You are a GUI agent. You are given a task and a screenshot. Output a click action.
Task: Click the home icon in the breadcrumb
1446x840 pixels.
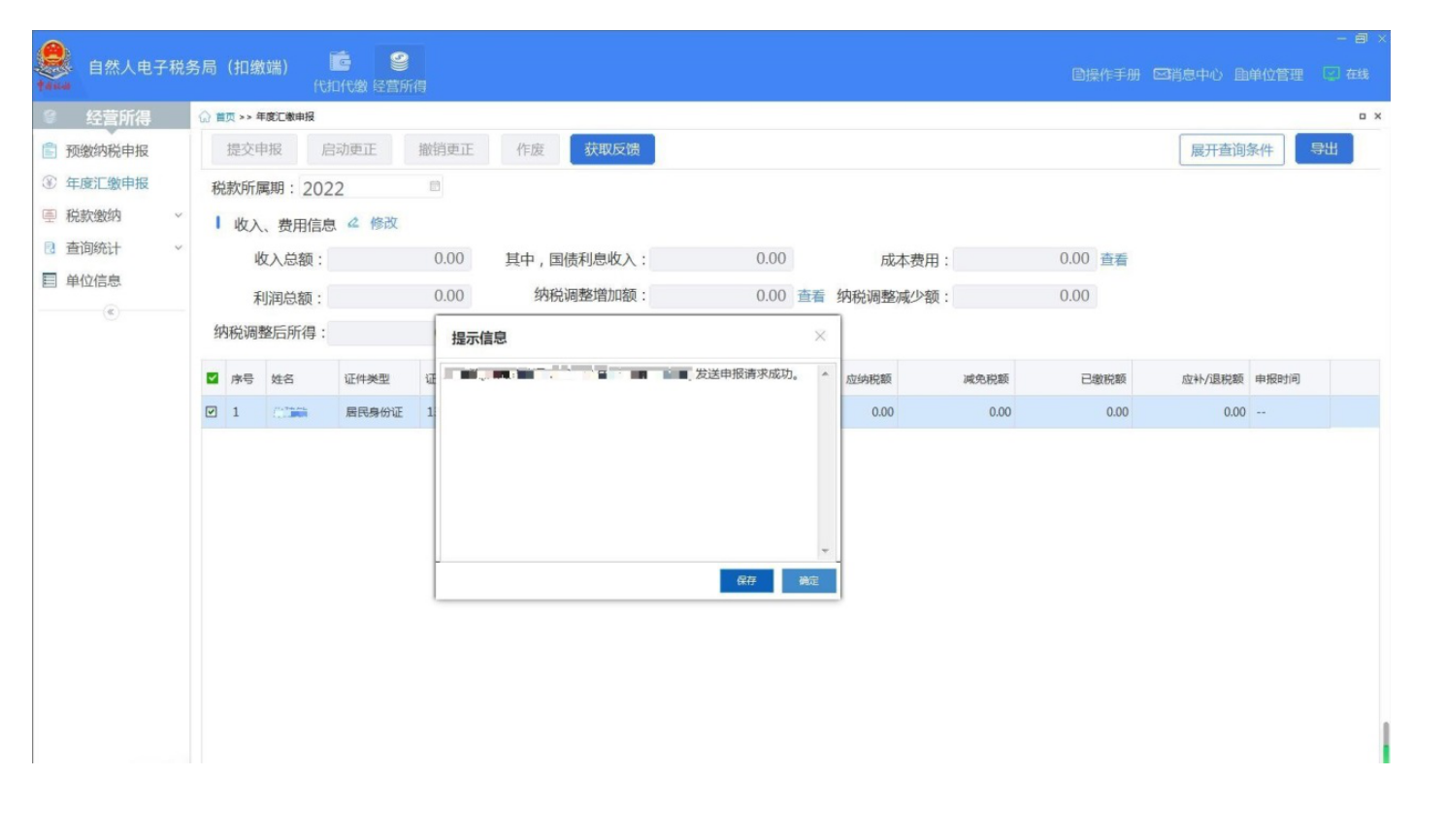click(x=205, y=116)
